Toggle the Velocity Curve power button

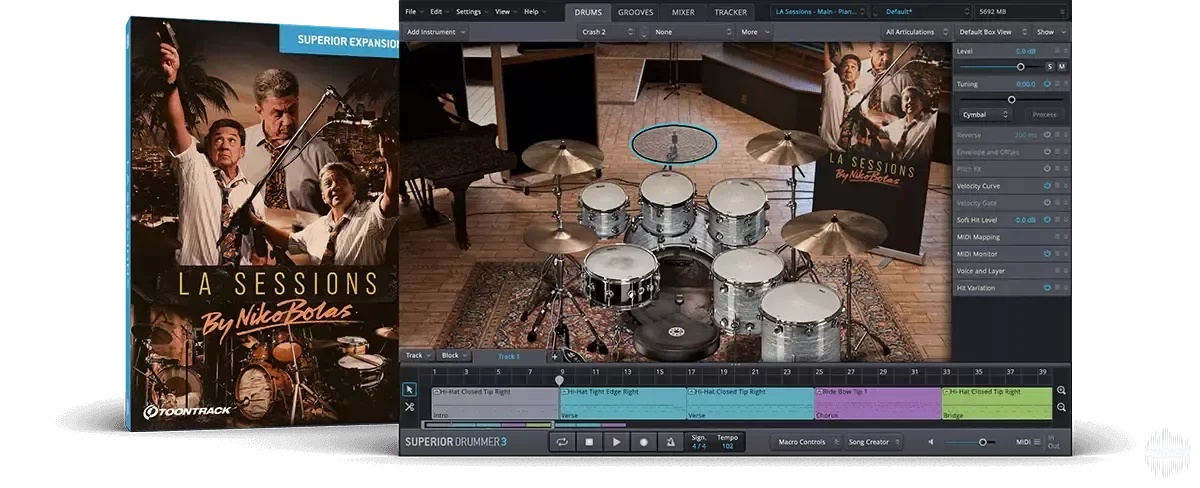click(x=1048, y=186)
